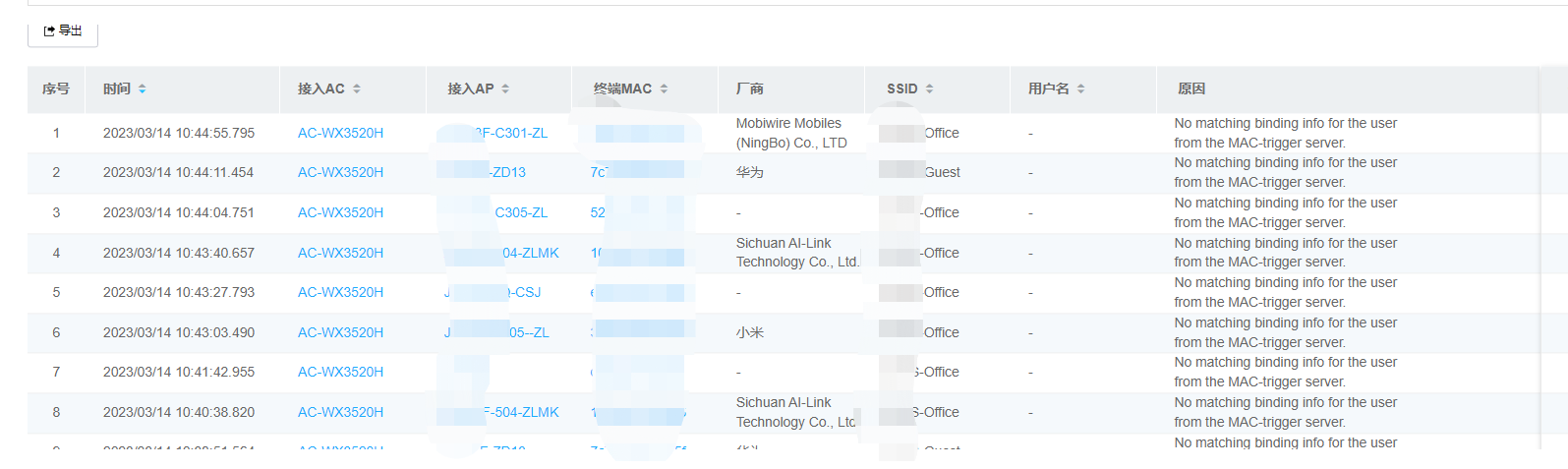Click the sort icon beside 终端MAC
The image size is (1568, 469).
tap(665, 88)
